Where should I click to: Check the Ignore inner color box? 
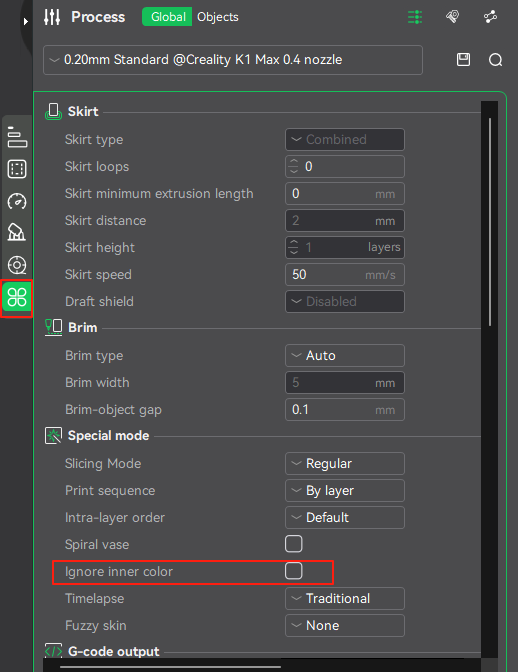click(293, 571)
